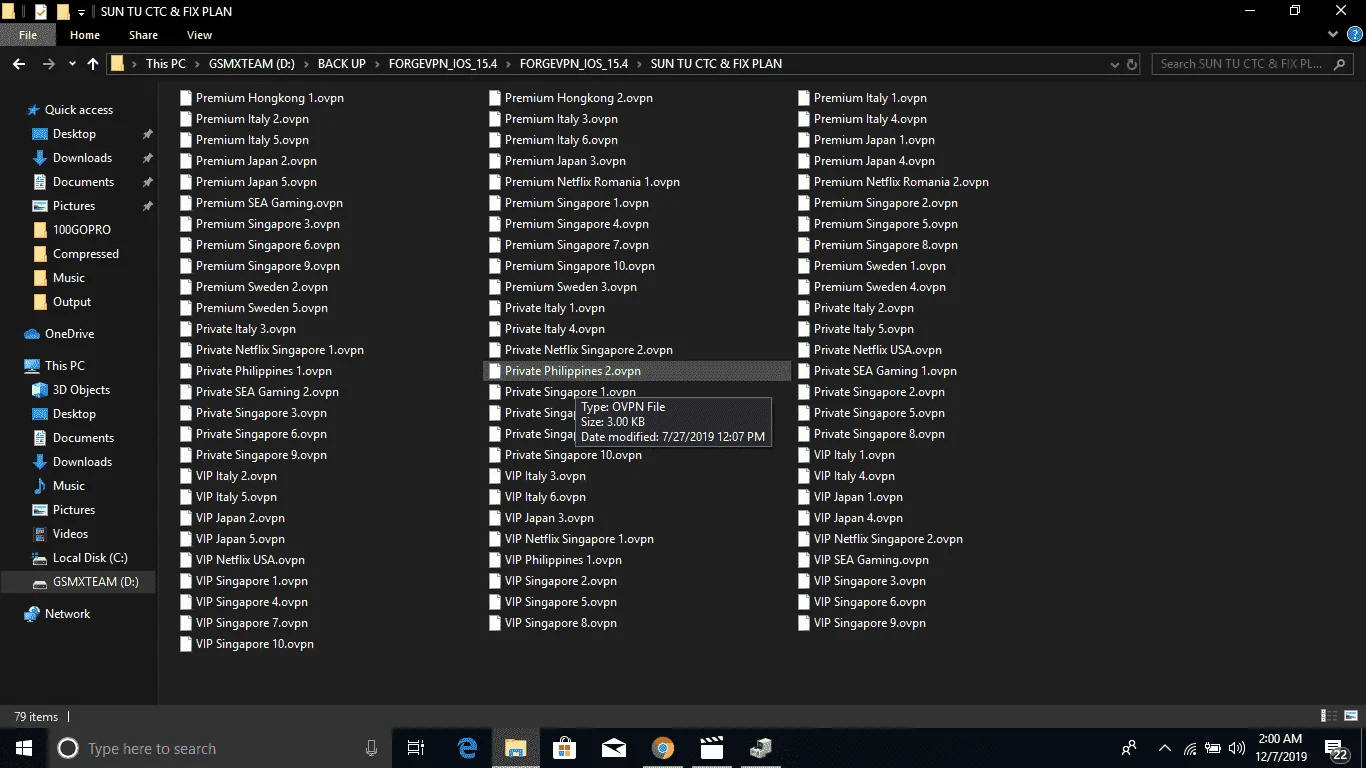Open the Customize Quick Access Toolbar dropdown
Image resolution: width=1366 pixels, height=768 pixels.
(x=82, y=12)
